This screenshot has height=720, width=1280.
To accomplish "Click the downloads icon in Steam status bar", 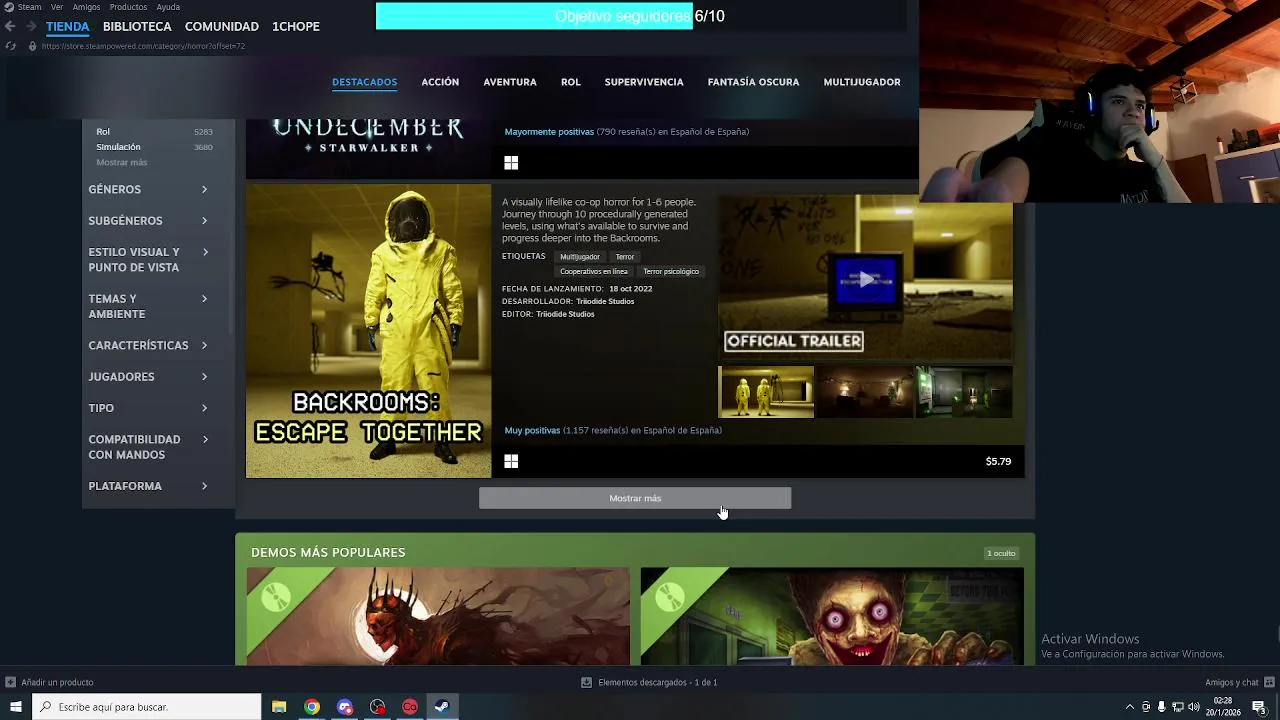I will point(587,682).
